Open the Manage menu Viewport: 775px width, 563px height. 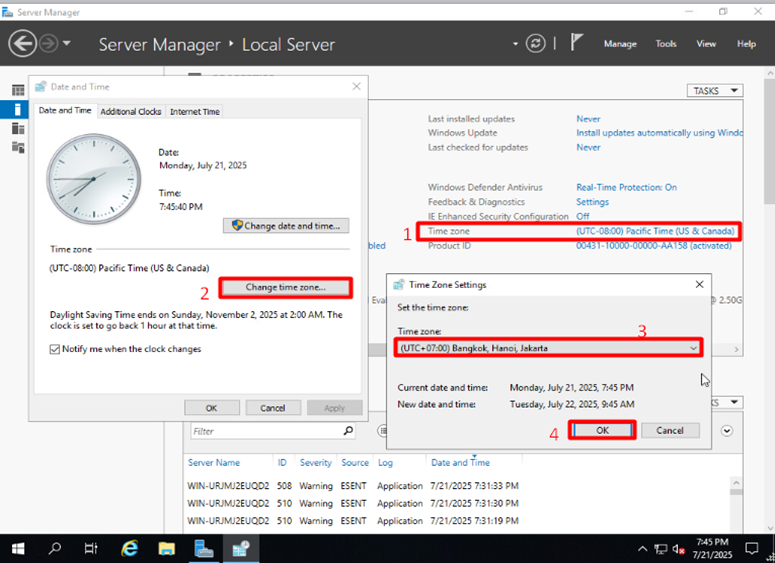(620, 44)
